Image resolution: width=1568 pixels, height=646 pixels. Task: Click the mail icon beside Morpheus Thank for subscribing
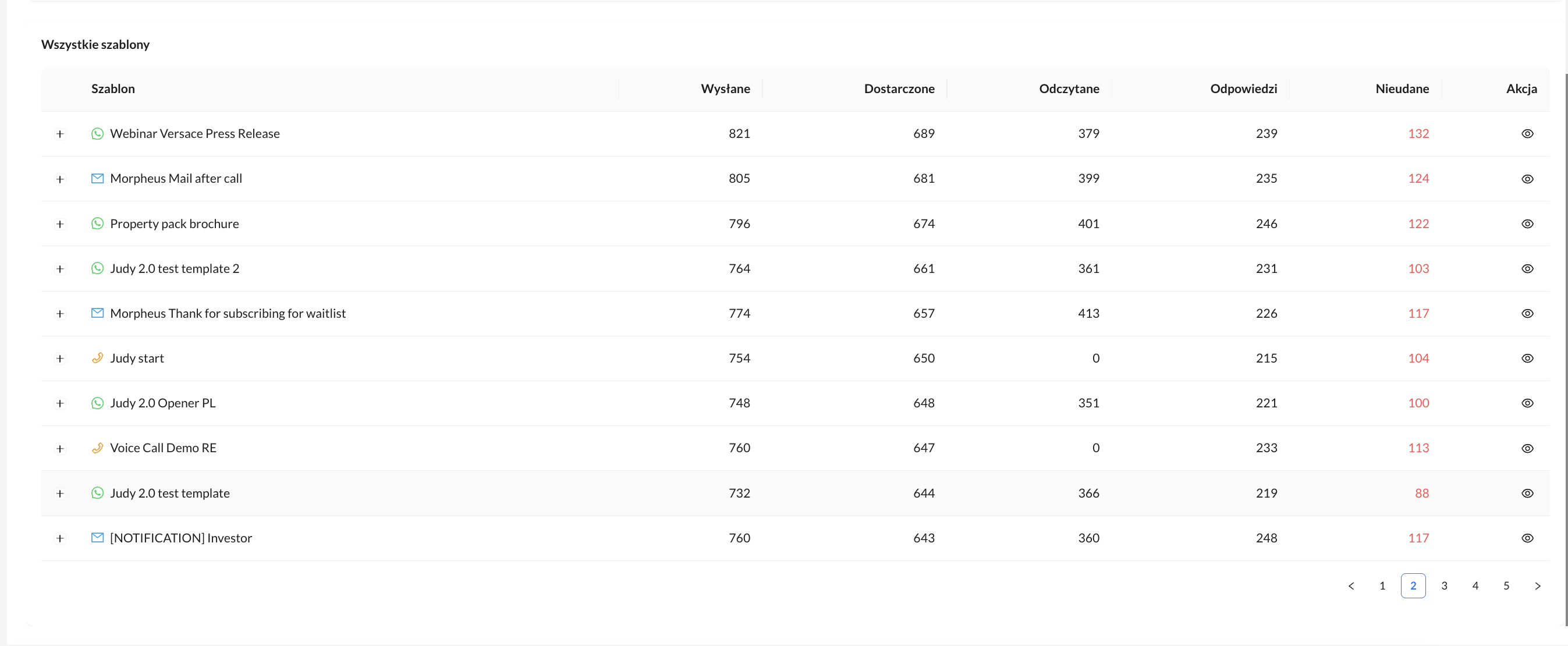pyautogui.click(x=97, y=313)
